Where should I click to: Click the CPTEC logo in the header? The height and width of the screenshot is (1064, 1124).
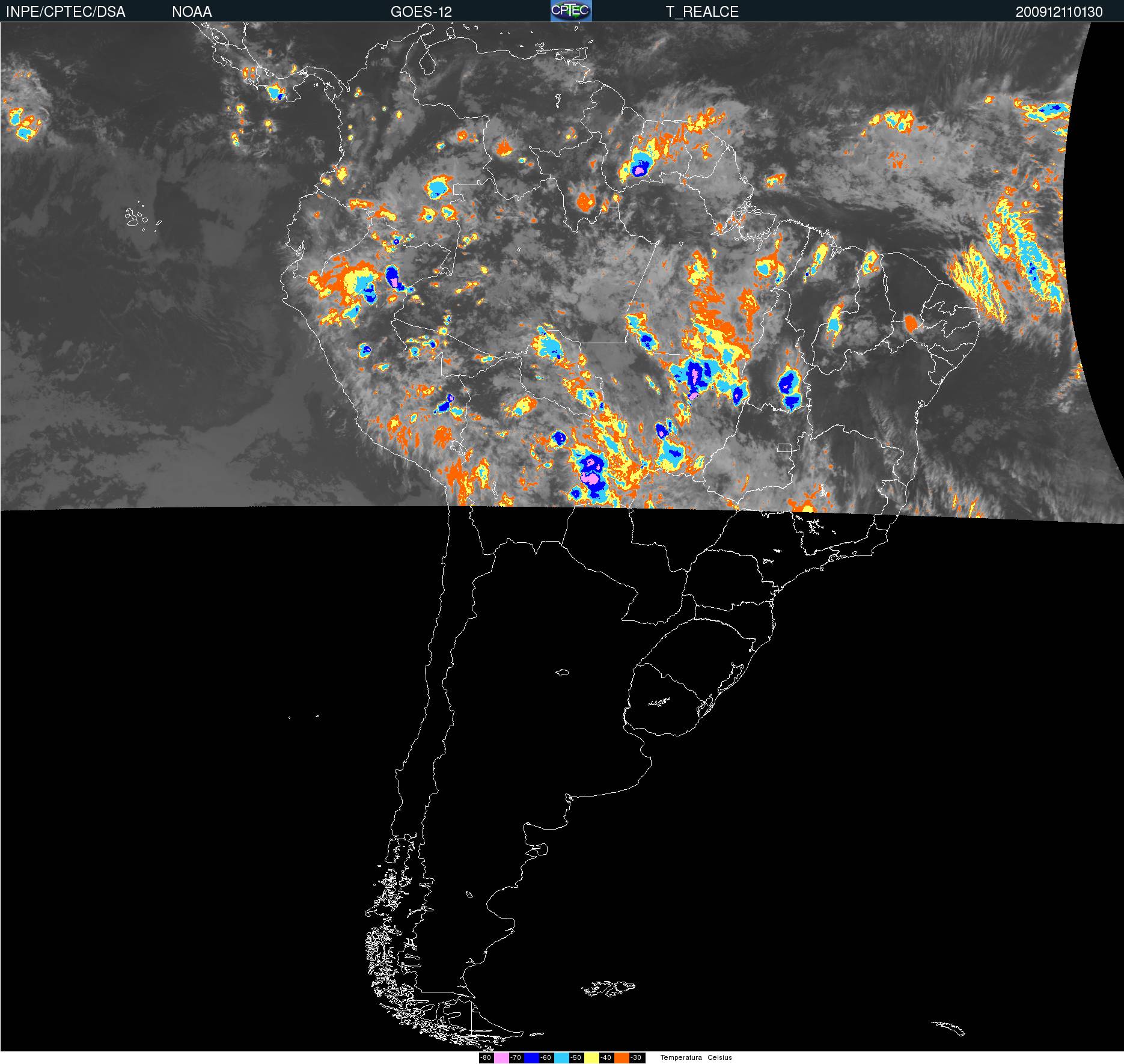tap(571, 11)
